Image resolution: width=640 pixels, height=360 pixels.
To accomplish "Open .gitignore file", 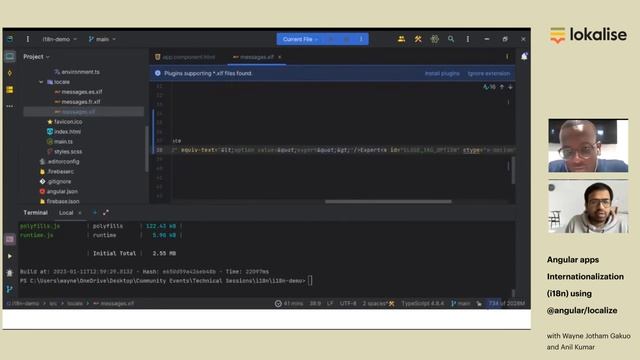I will [x=56, y=181].
